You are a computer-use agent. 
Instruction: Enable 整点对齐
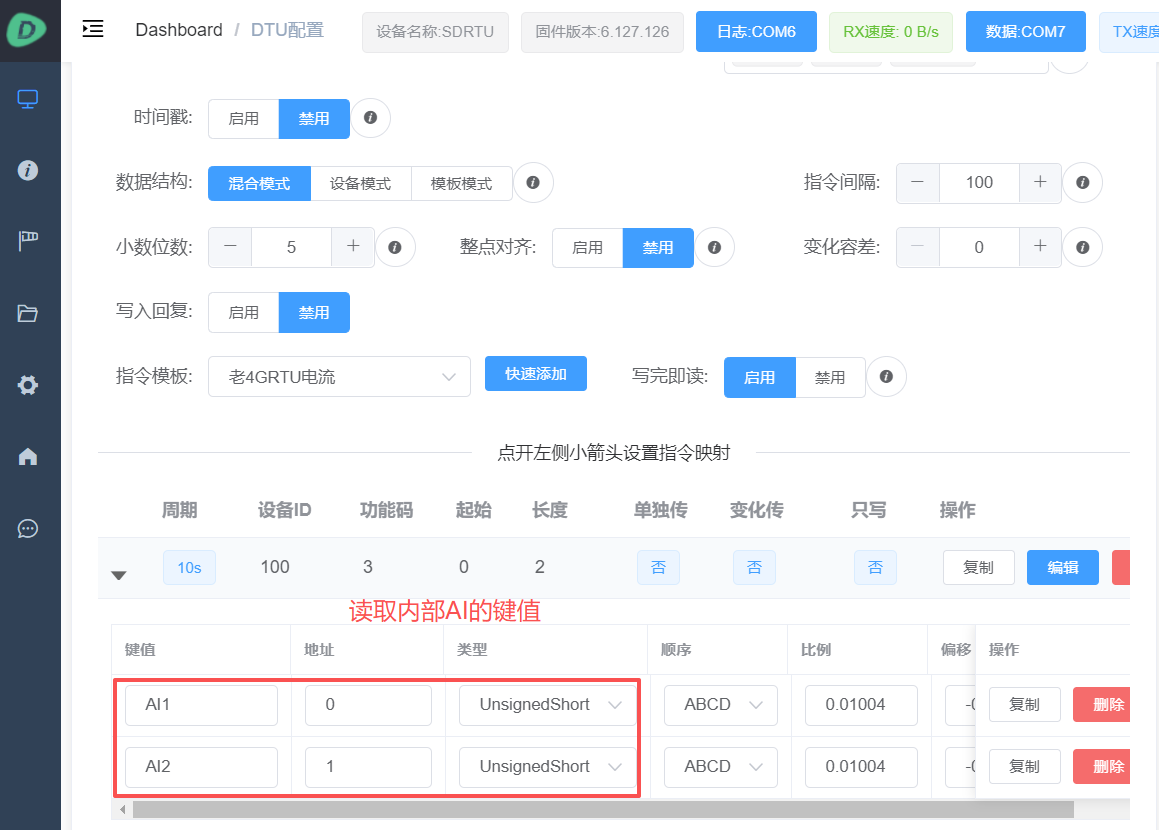click(x=587, y=247)
